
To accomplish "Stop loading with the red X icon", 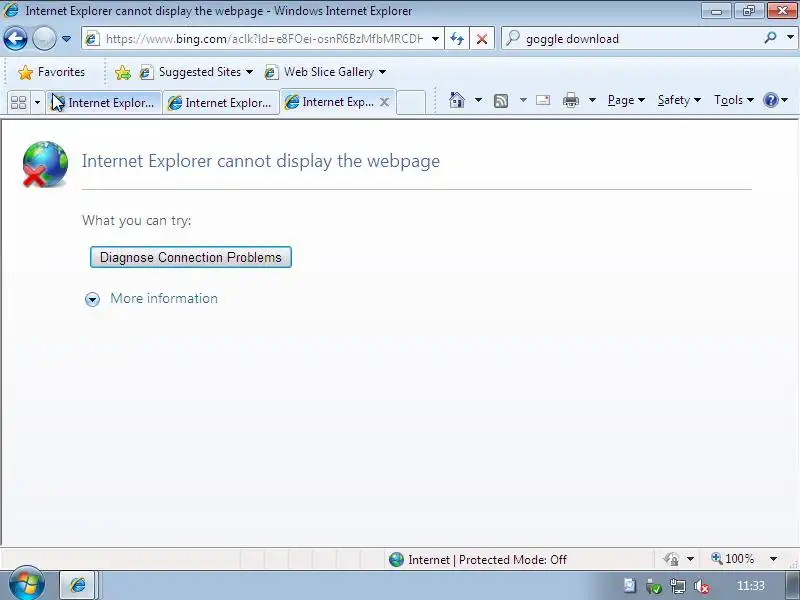I will 482,39.
